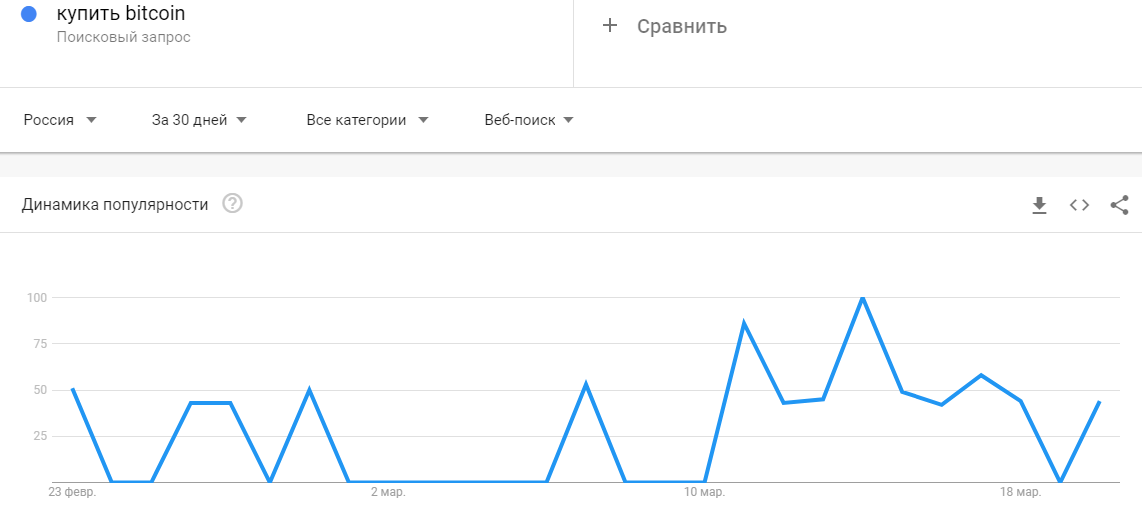Open the За 30 дней period dropdown
The width and height of the screenshot is (1142, 525).
point(200,120)
